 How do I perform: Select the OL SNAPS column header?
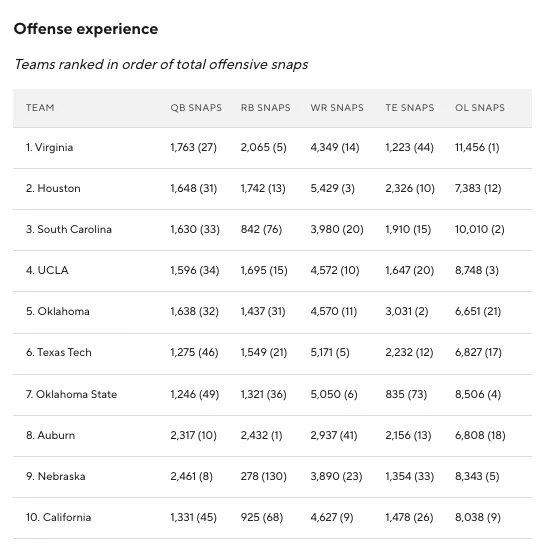pyautogui.click(x=480, y=108)
